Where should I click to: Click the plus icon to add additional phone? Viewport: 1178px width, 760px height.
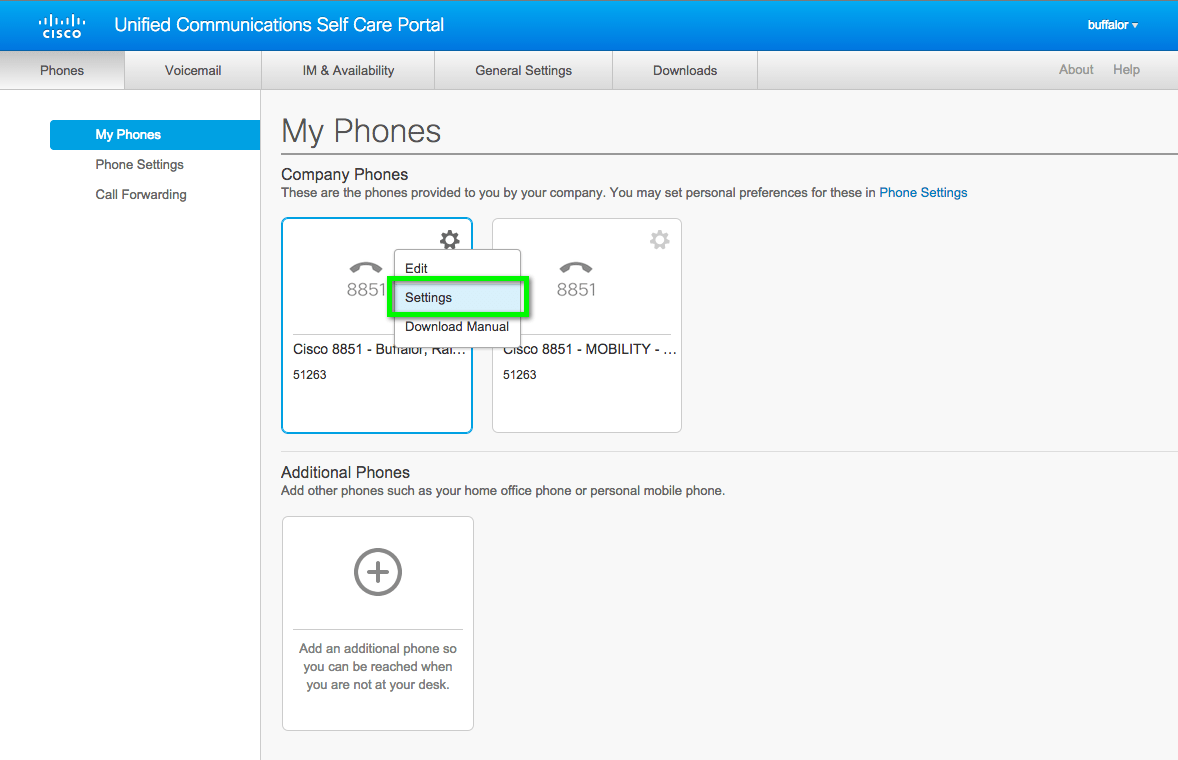pos(378,572)
